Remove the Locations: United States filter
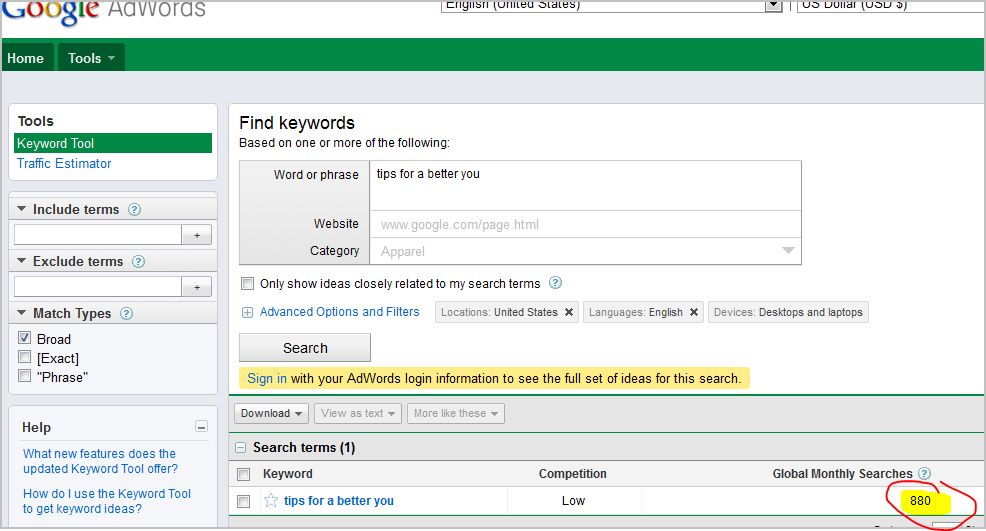This screenshot has height=531, width=986. tap(569, 312)
